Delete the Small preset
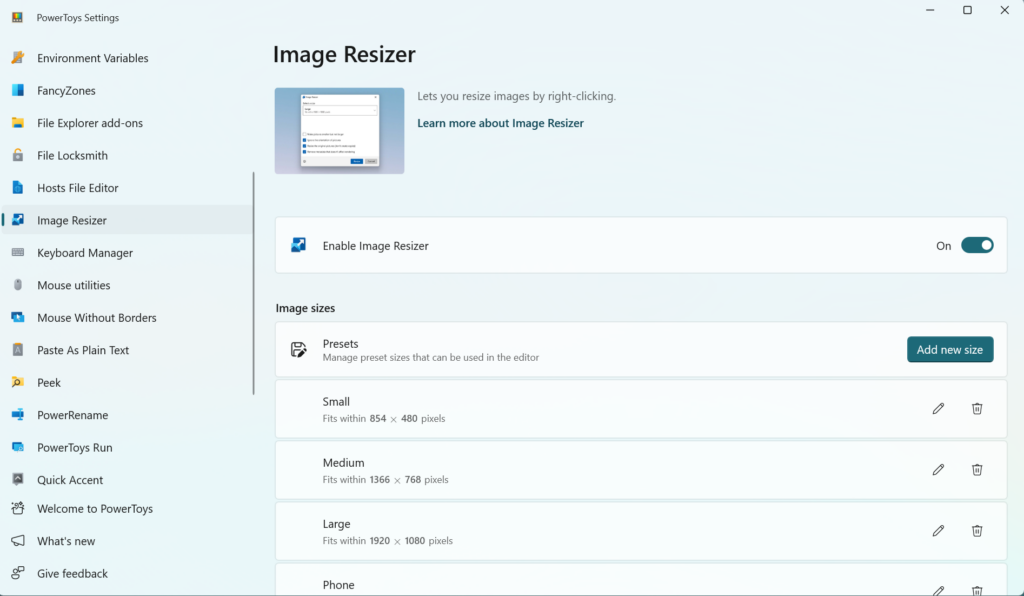1024x596 pixels. pos(977,408)
